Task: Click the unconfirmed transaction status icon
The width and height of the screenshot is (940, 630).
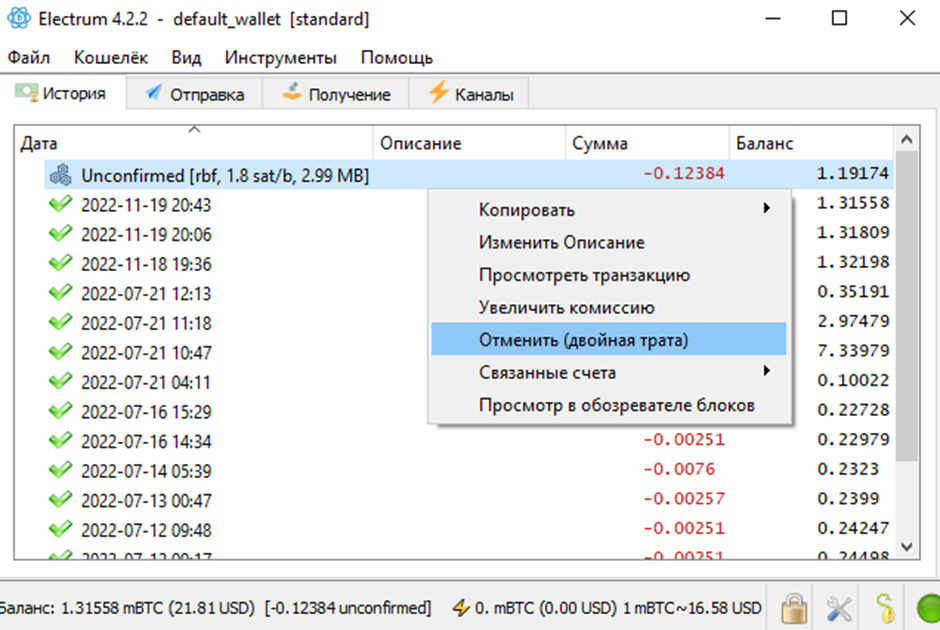Action: pos(61,175)
